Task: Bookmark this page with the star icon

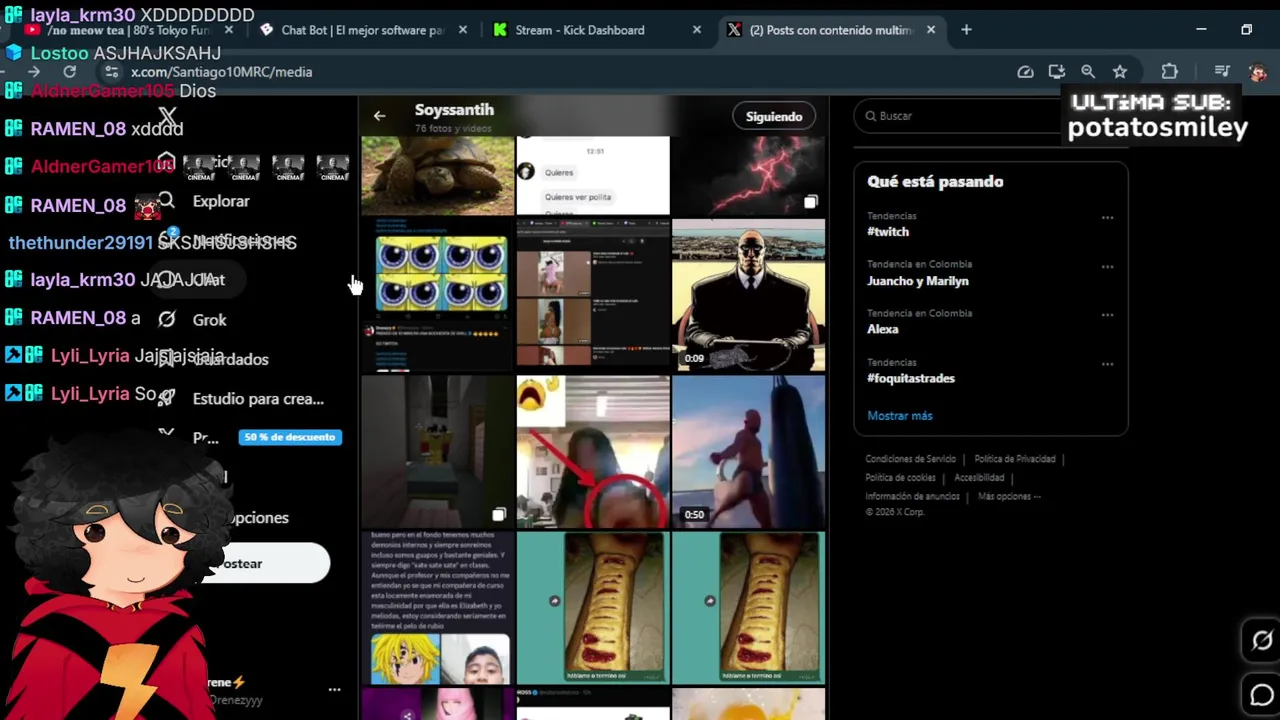Action: pyautogui.click(x=1120, y=72)
